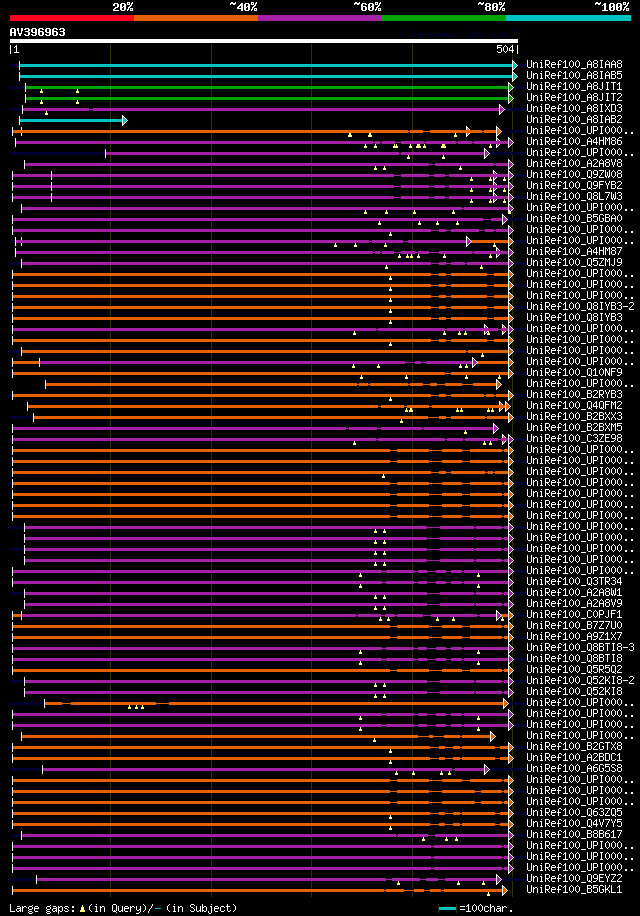
Task: Open the UniRef100_A8IAB5 hit label
Action: click(574, 76)
